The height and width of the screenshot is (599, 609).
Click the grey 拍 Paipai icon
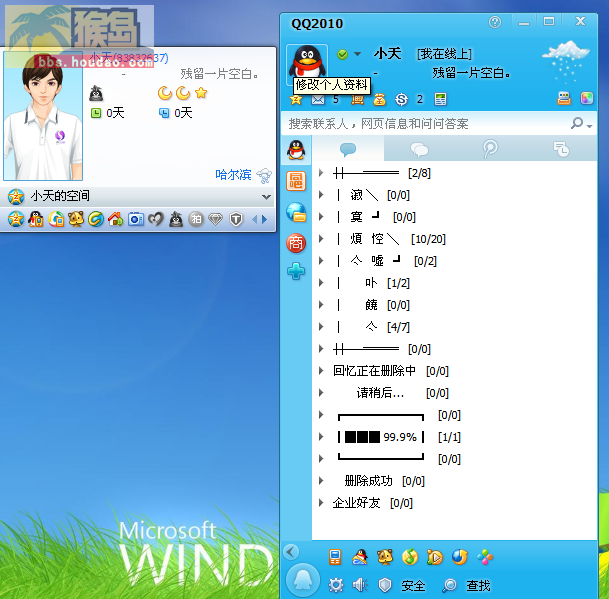(196, 219)
